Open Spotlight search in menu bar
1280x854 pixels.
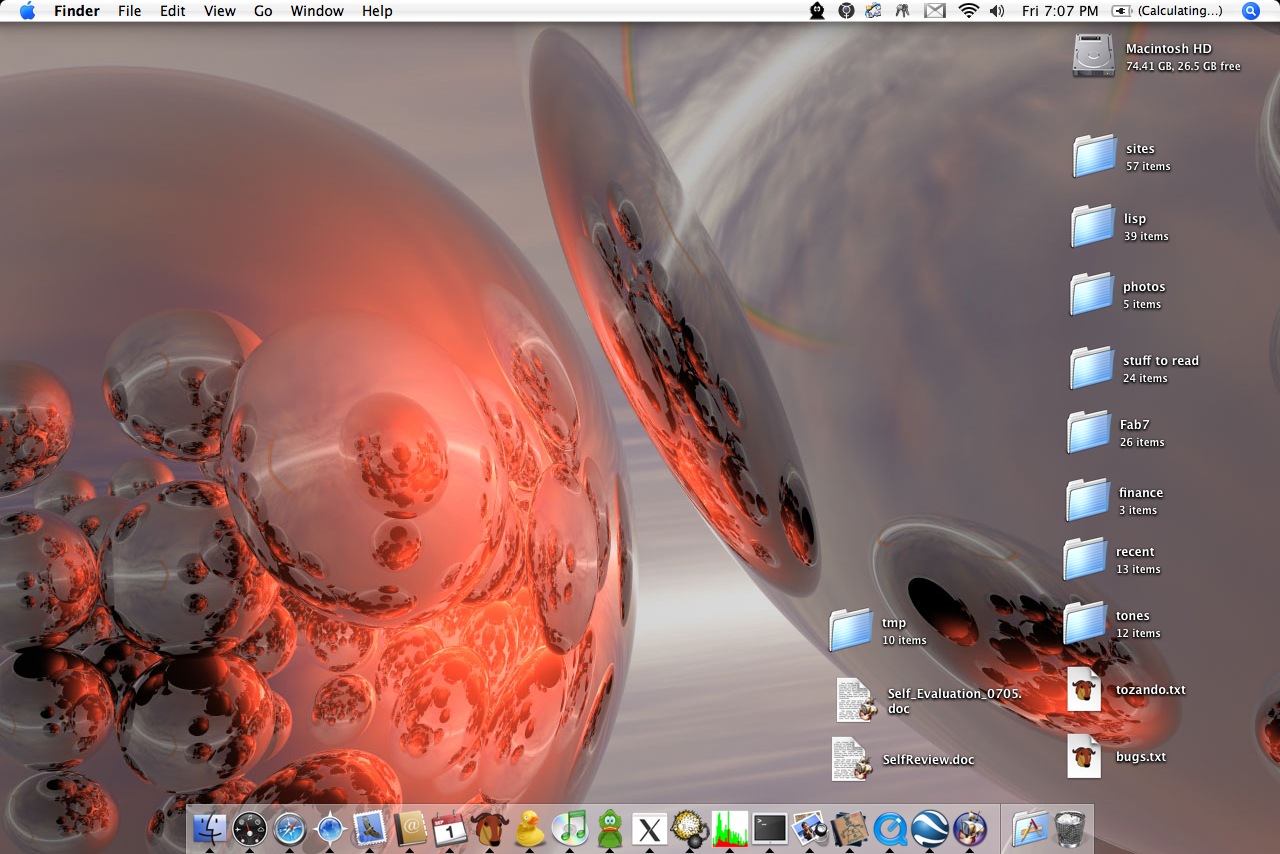[x=1250, y=11]
